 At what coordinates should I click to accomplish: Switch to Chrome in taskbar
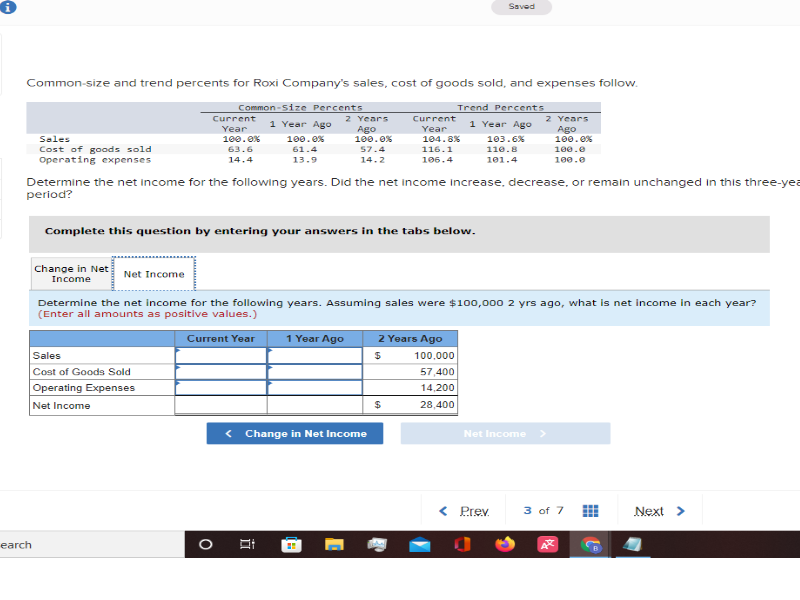pyautogui.click(x=590, y=545)
